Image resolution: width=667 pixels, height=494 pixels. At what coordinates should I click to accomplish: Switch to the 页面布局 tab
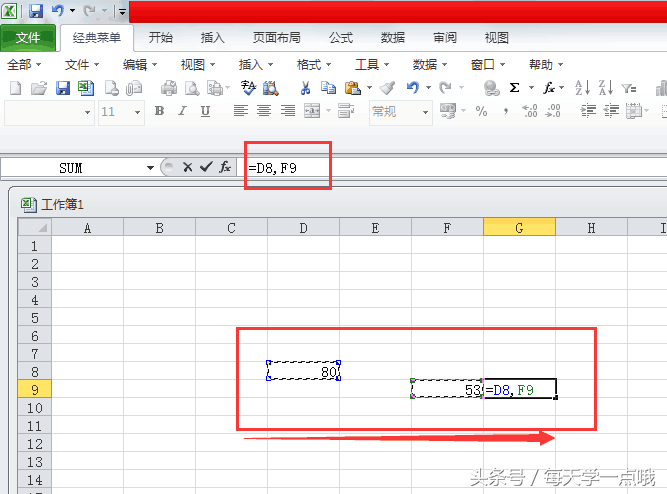click(276, 38)
